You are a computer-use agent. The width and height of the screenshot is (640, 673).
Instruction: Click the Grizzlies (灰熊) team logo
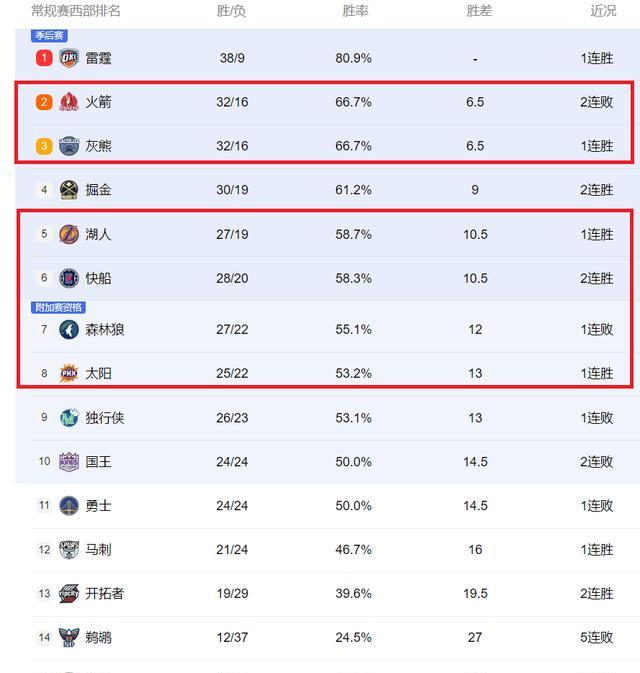69,146
